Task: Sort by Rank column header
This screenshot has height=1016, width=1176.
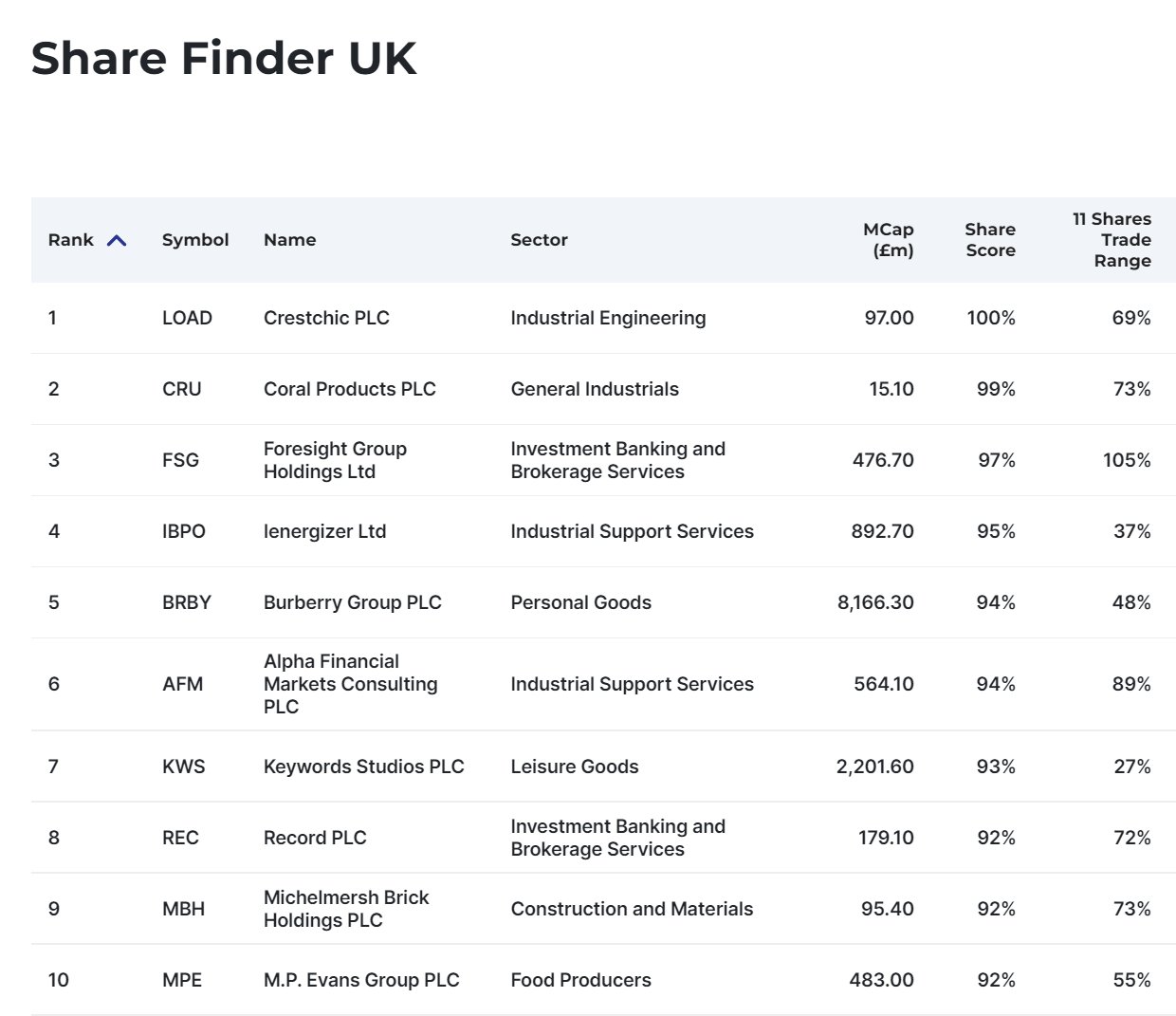Action: pyautogui.click(x=71, y=240)
